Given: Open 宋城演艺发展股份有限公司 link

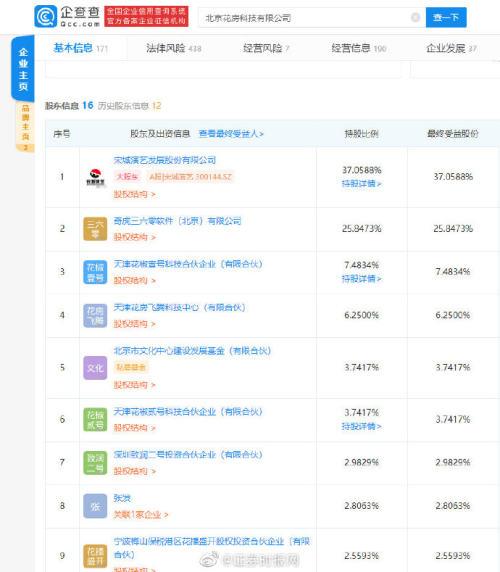Looking at the screenshot, I should [x=164, y=160].
